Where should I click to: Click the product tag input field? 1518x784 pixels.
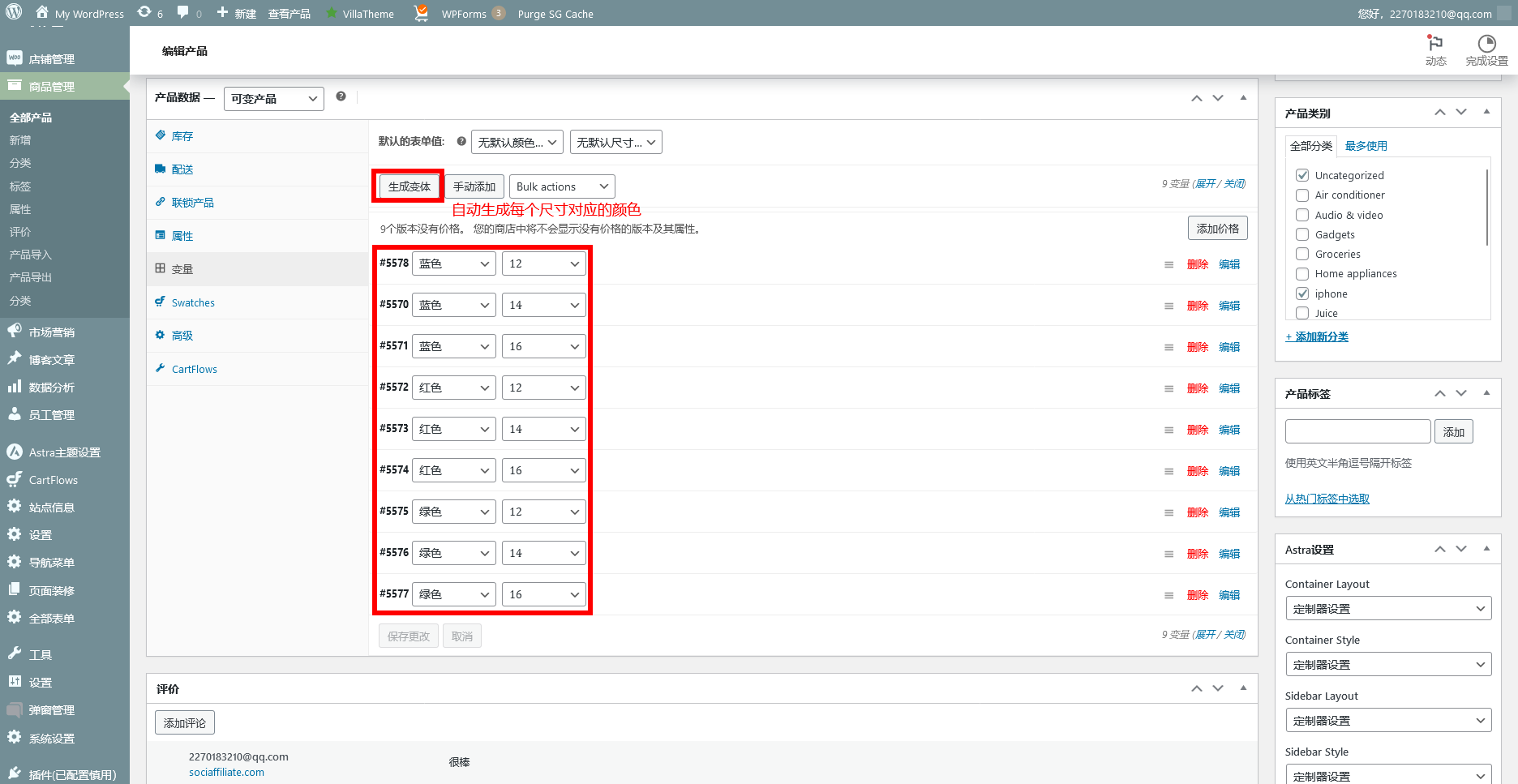pyautogui.click(x=1358, y=431)
